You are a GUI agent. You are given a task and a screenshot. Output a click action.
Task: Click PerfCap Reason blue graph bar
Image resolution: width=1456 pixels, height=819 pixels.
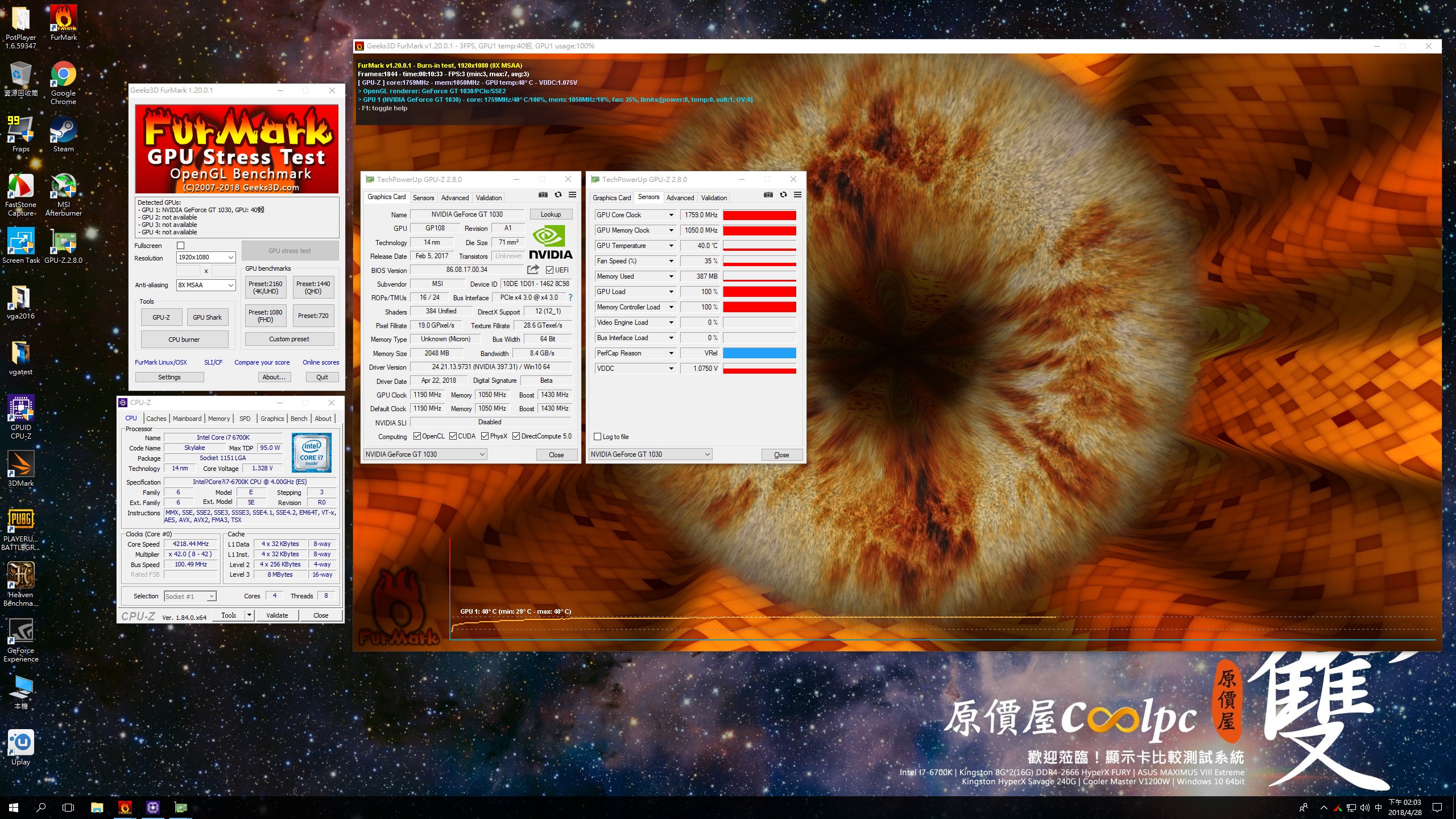coord(759,353)
